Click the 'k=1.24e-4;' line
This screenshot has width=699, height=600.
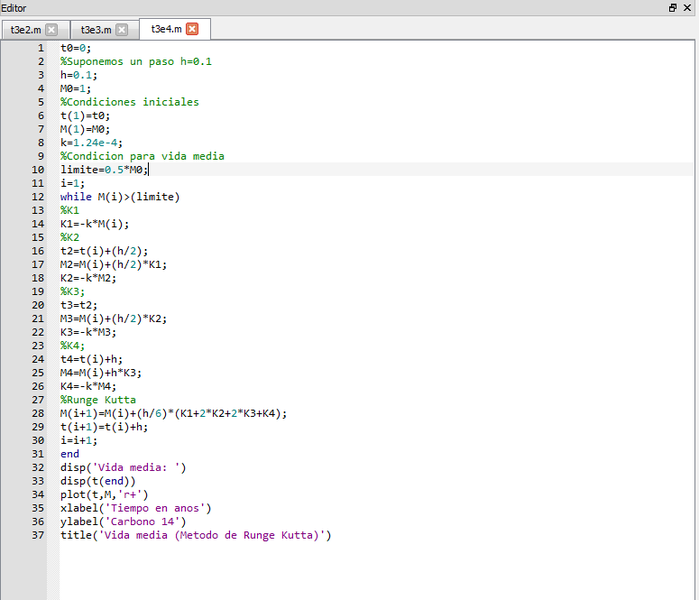pos(91,143)
